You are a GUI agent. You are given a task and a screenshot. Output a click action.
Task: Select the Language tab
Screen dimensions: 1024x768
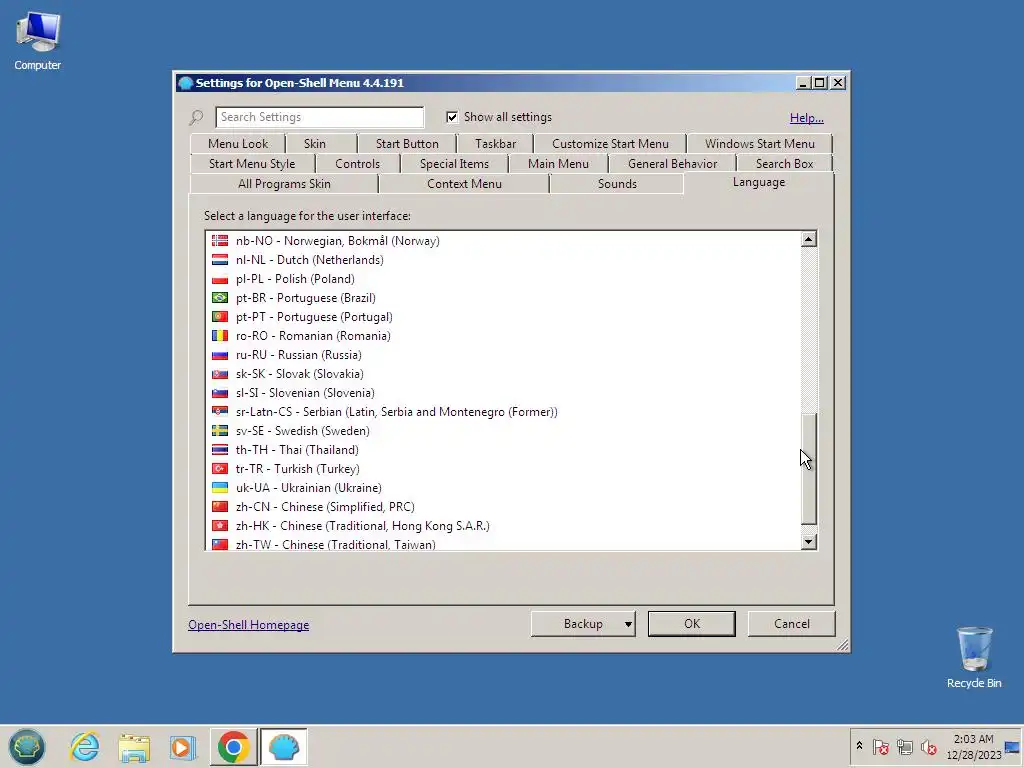(x=759, y=182)
